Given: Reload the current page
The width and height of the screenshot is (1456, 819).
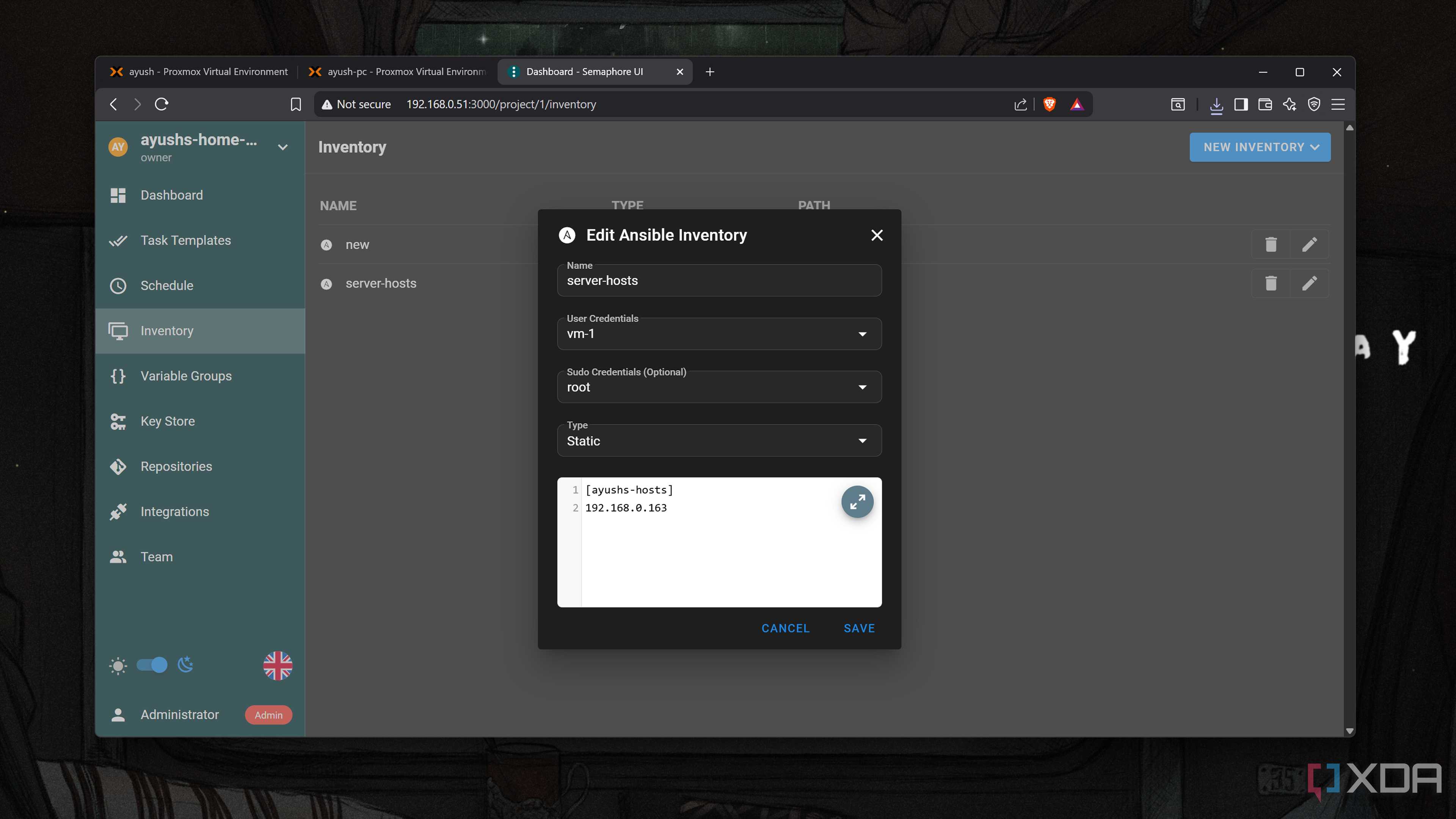Looking at the screenshot, I should pyautogui.click(x=161, y=104).
